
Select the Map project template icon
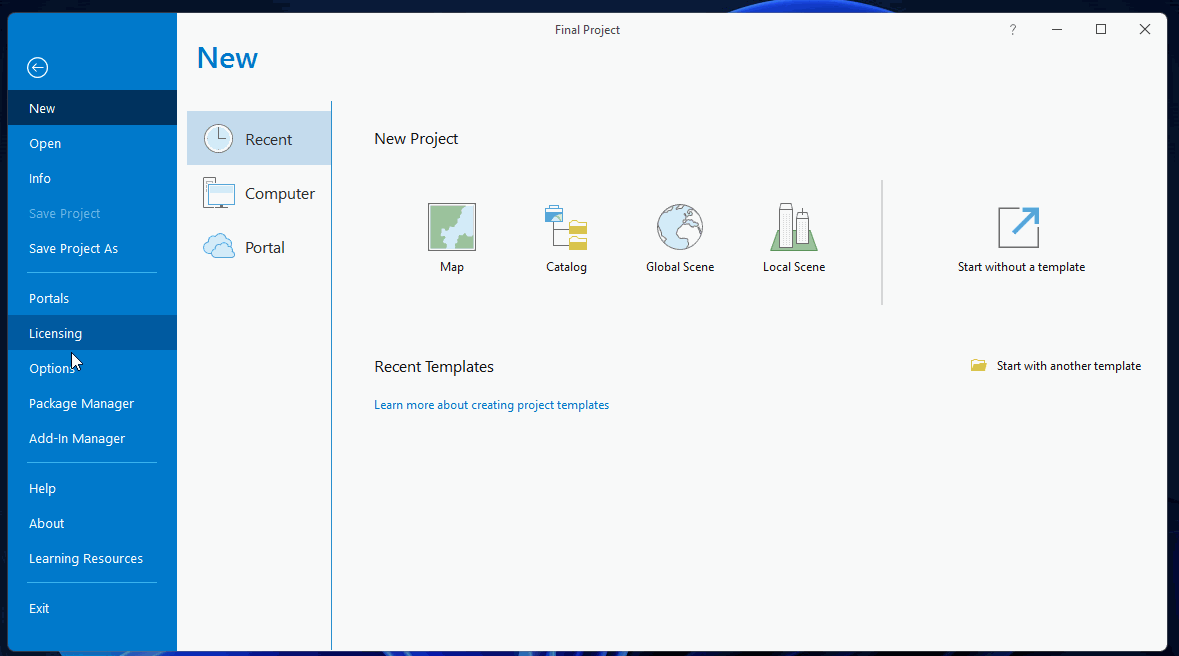click(x=451, y=227)
